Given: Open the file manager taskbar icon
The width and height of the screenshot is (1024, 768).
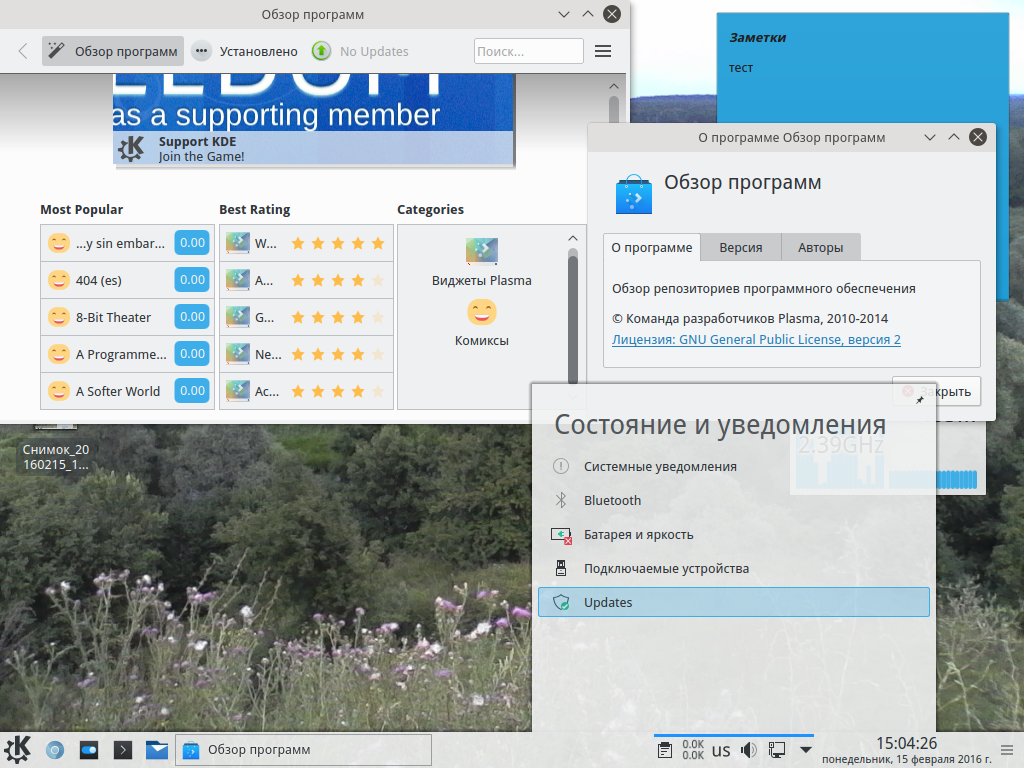Looking at the screenshot, I should 157,750.
